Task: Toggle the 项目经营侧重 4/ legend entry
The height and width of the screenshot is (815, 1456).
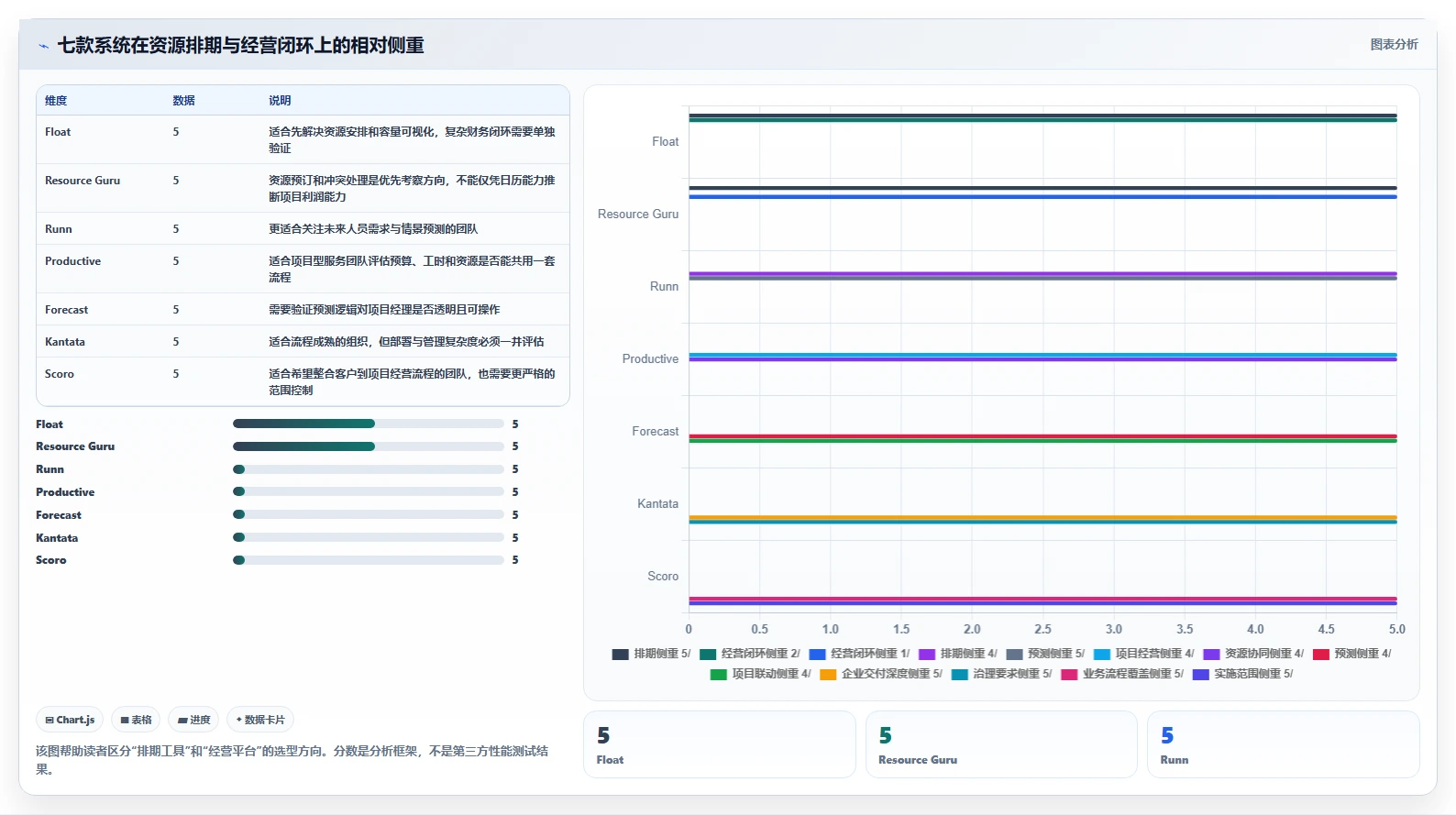Action: point(1144,654)
